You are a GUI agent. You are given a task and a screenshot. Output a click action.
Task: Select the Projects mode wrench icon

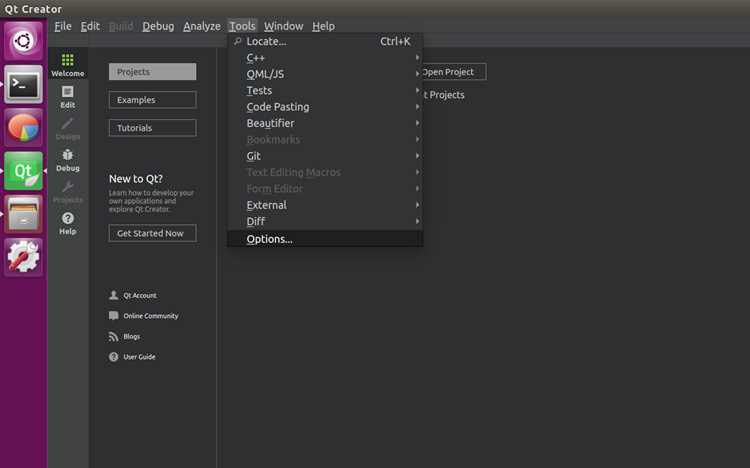pos(67,187)
